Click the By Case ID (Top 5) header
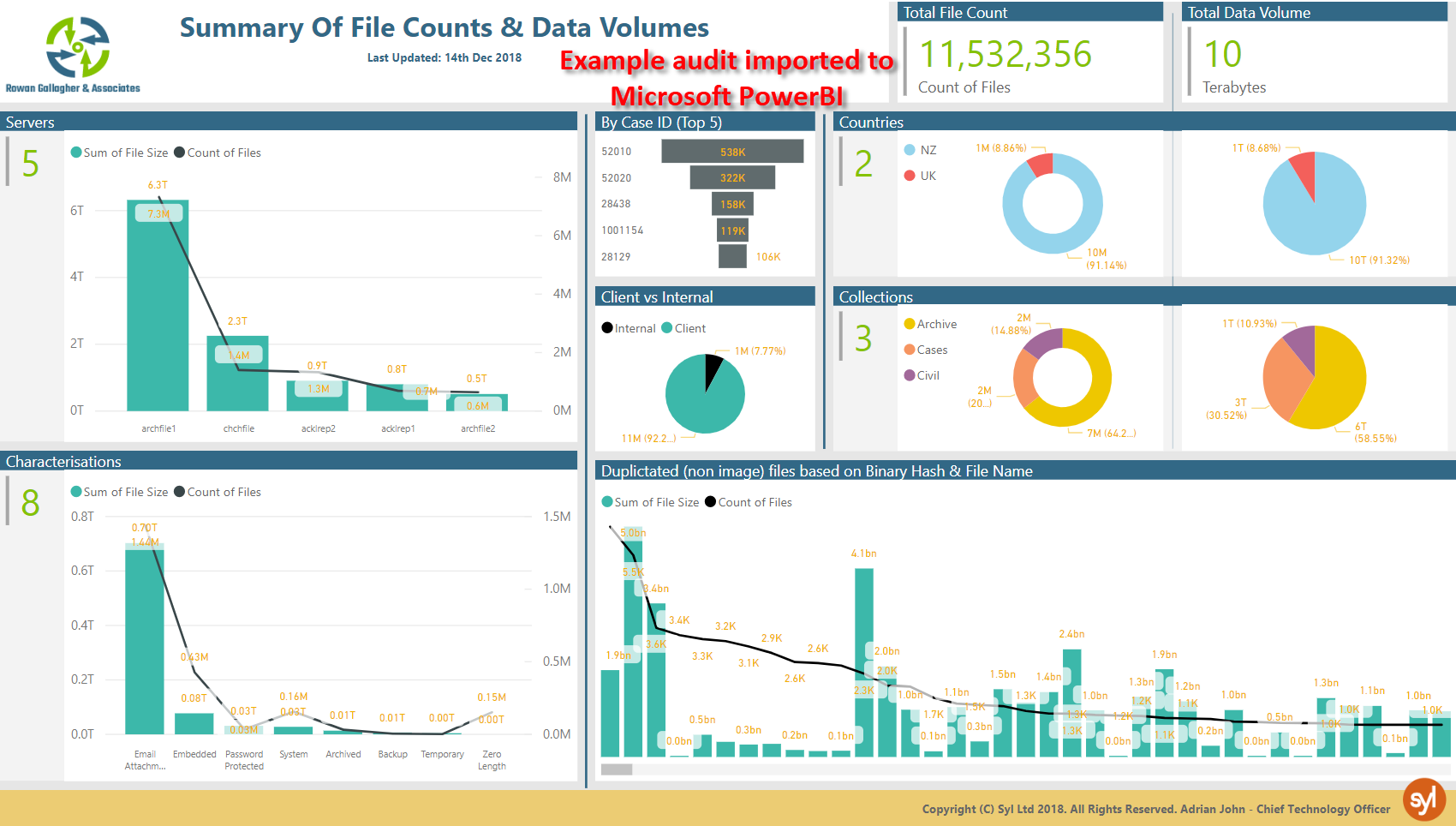 (x=705, y=122)
